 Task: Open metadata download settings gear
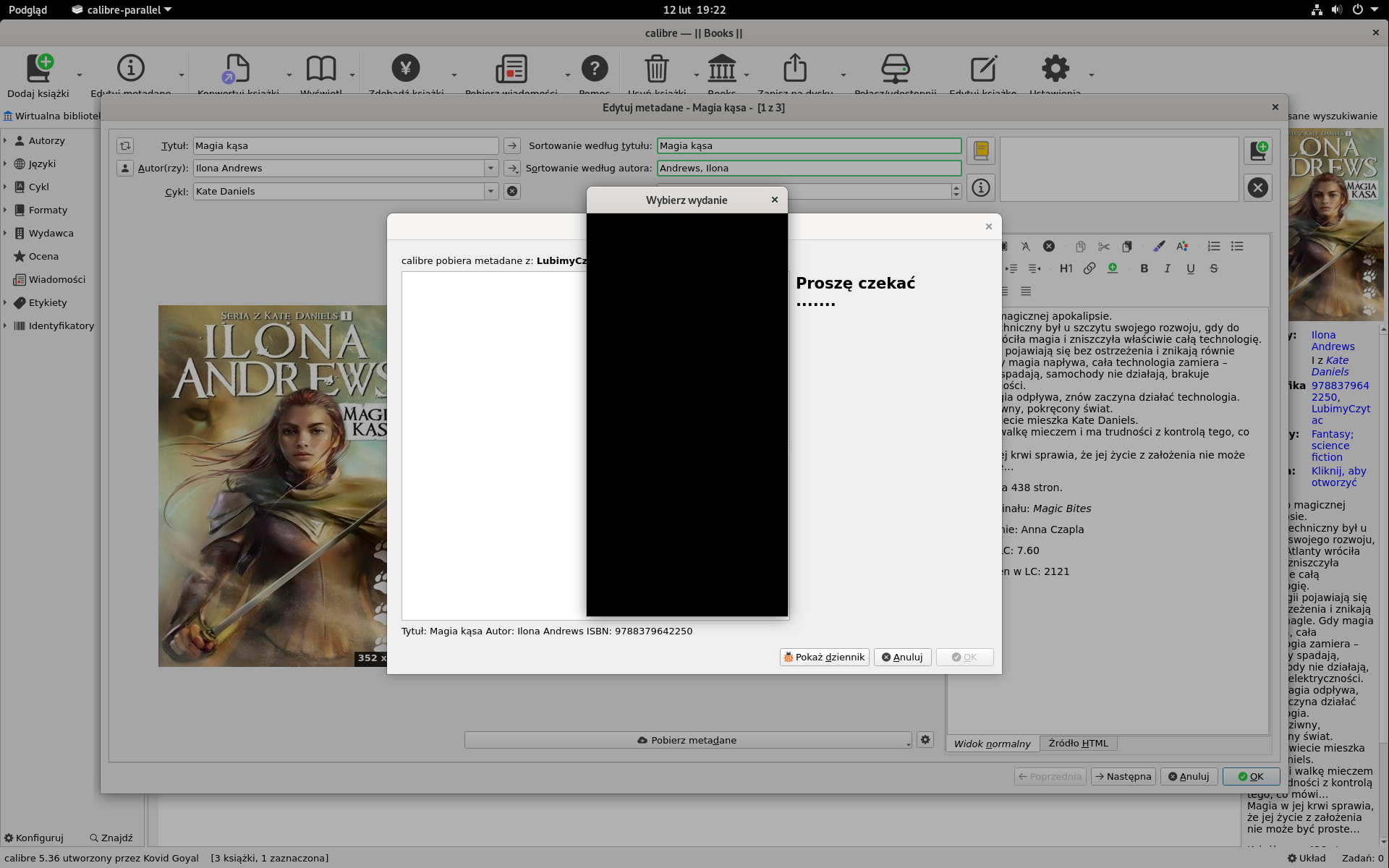(925, 739)
